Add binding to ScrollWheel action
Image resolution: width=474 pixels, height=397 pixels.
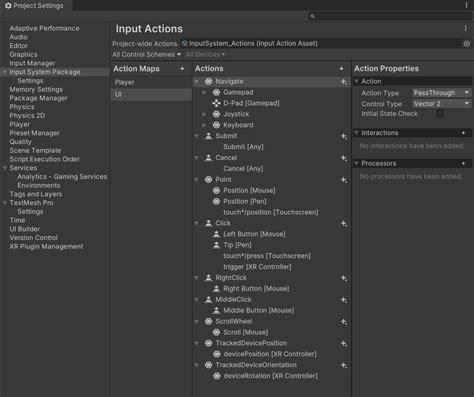coord(344,322)
